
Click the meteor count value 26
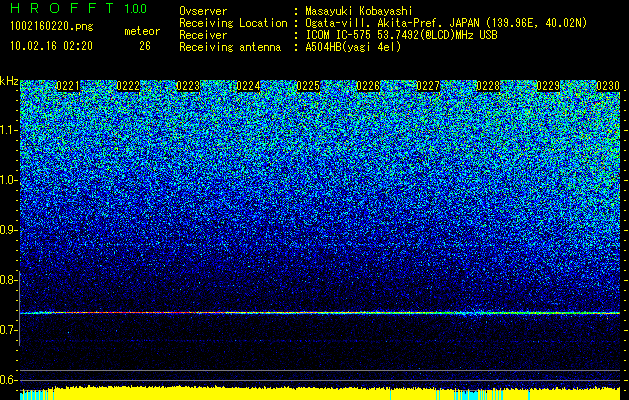tap(145, 46)
